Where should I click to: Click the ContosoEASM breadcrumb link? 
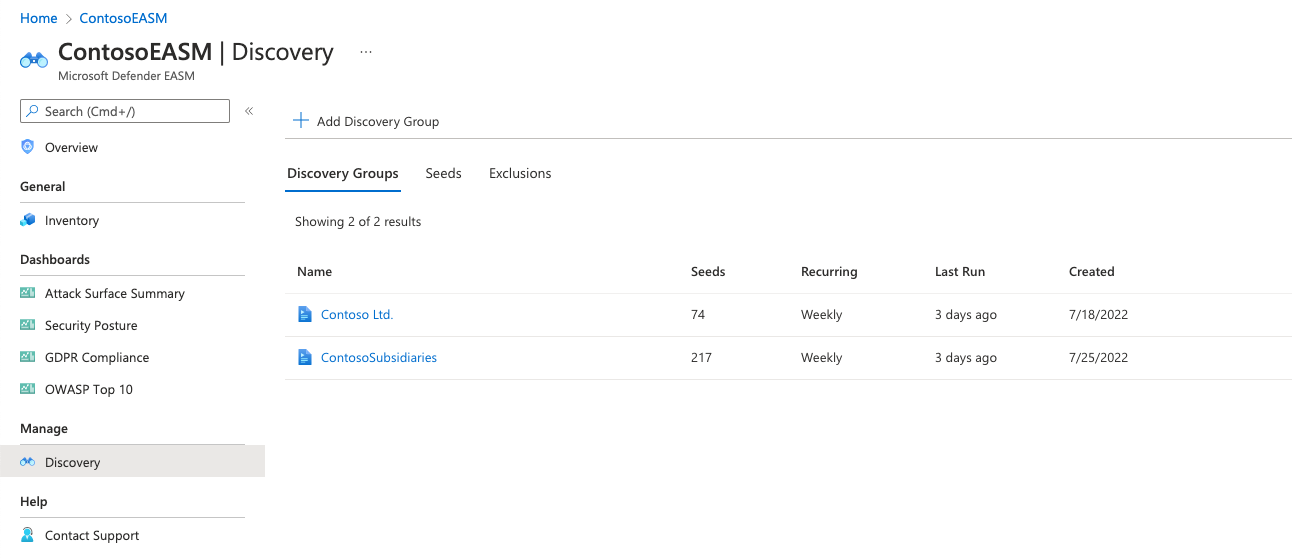[123, 18]
